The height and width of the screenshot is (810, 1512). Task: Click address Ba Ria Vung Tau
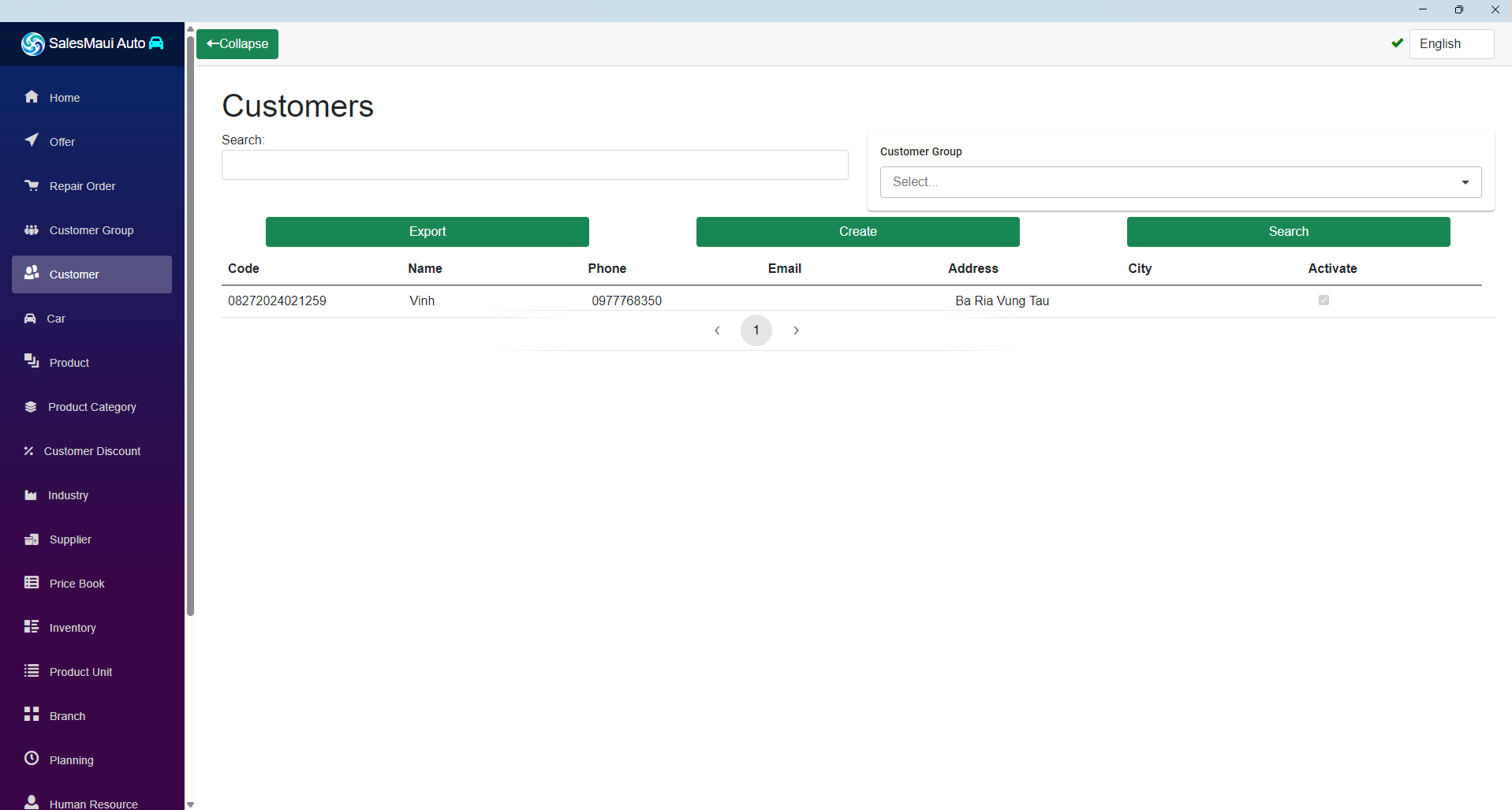[1002, 300]
